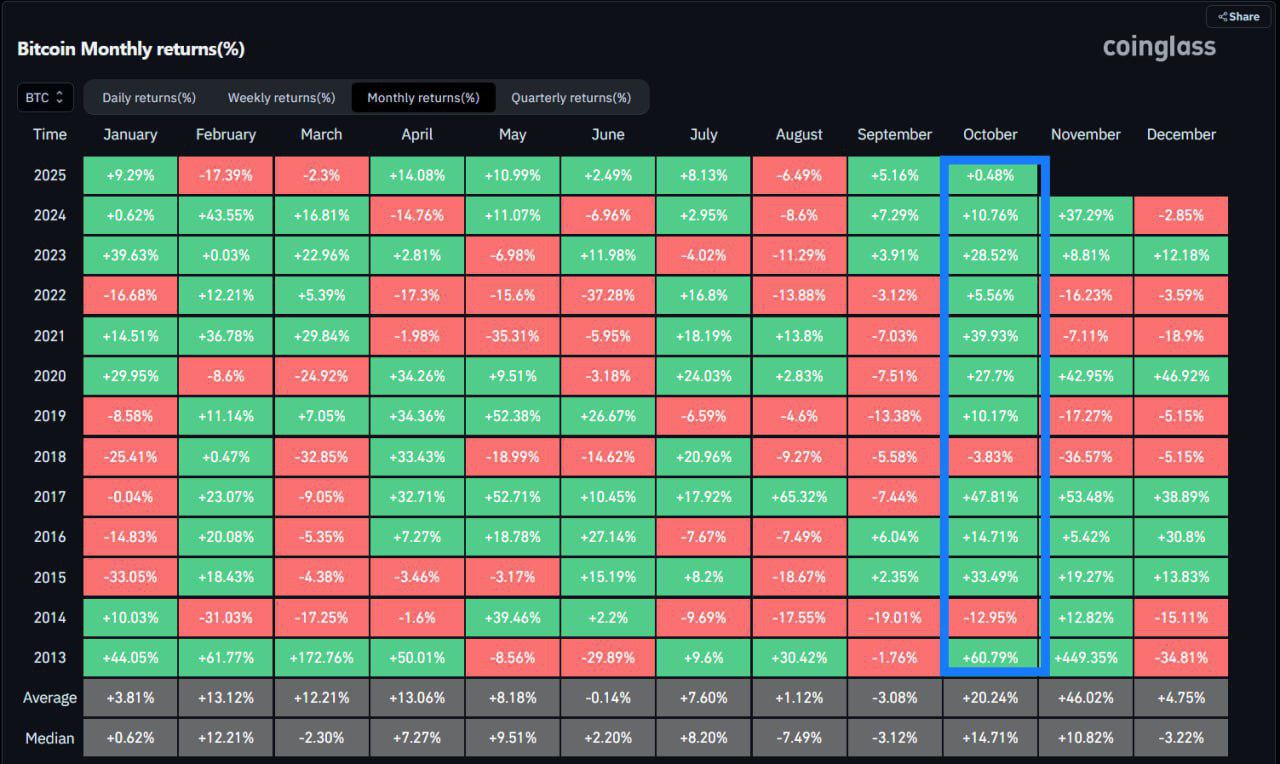1280x764 pixels.
Task: Click the coinglass logo
Action: (x=1159, y=46)
